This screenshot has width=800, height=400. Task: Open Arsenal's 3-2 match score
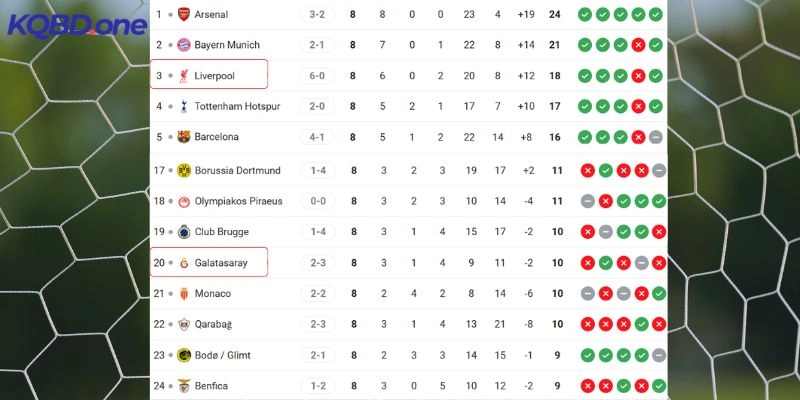coord(317,15)
